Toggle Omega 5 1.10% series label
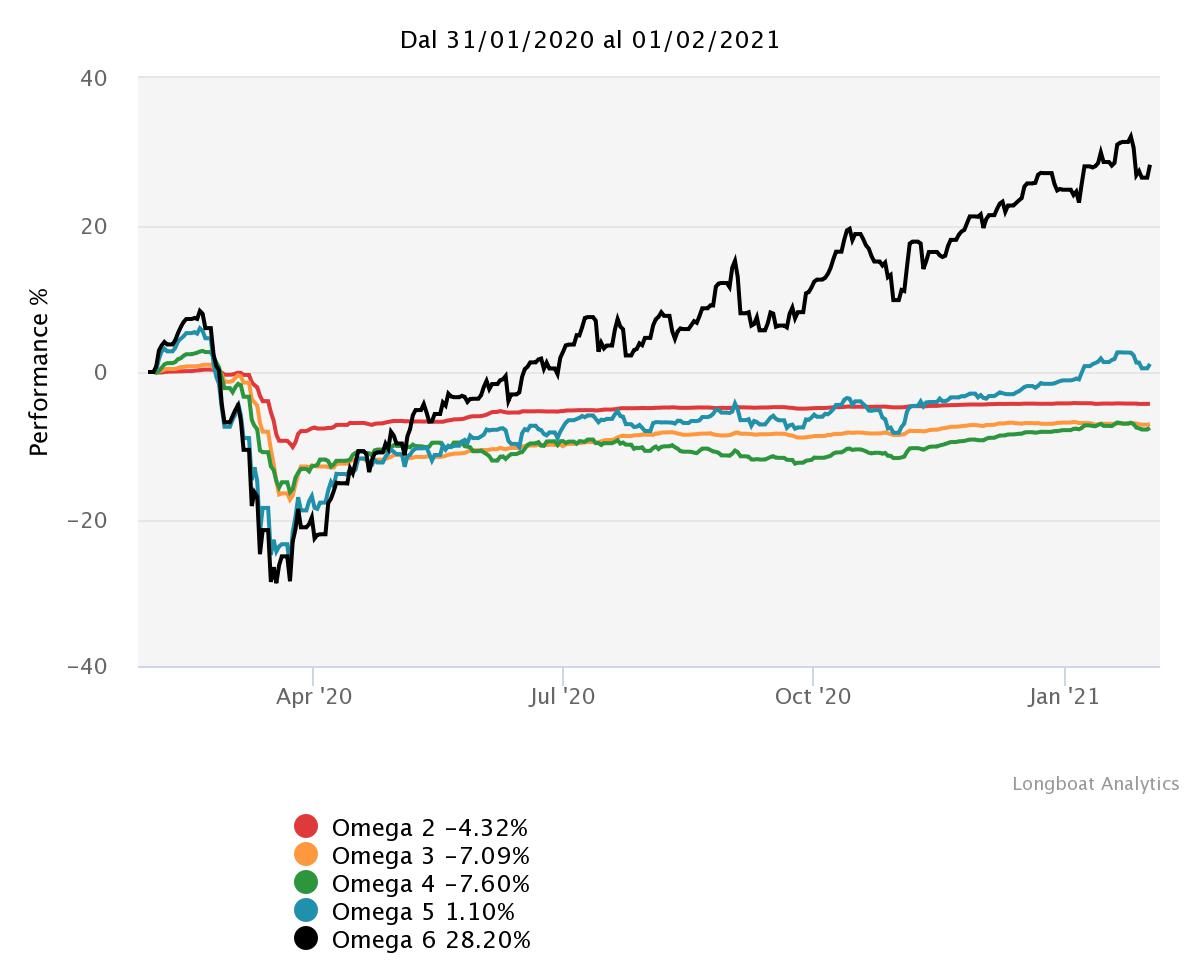This screenshot has width=1200, height=962. click(423, 912)
